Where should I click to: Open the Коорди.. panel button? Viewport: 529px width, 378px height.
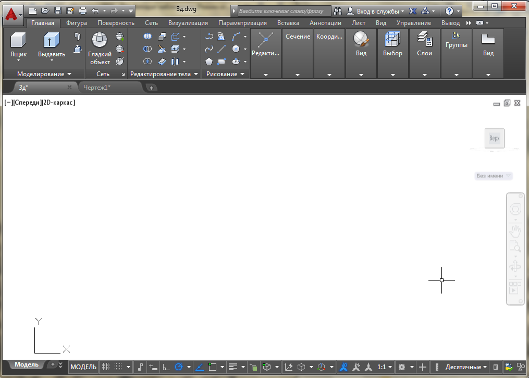pos(329,53)
